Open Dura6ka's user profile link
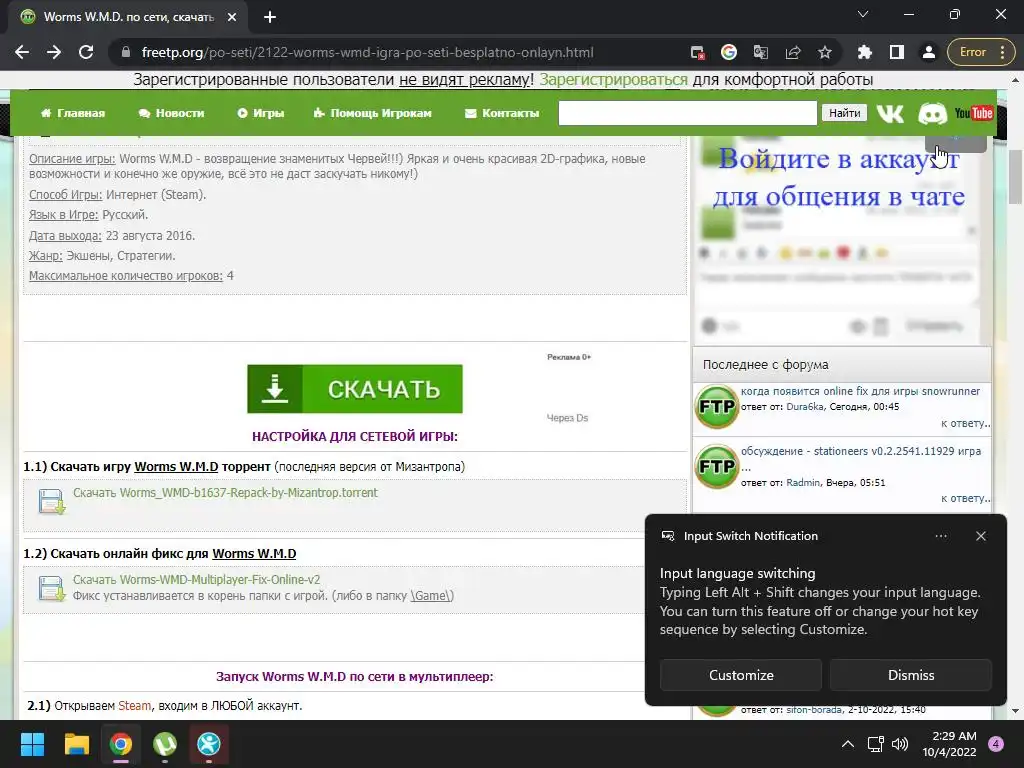This screenshot has height=768, width=1024. [x=805, y=407]
